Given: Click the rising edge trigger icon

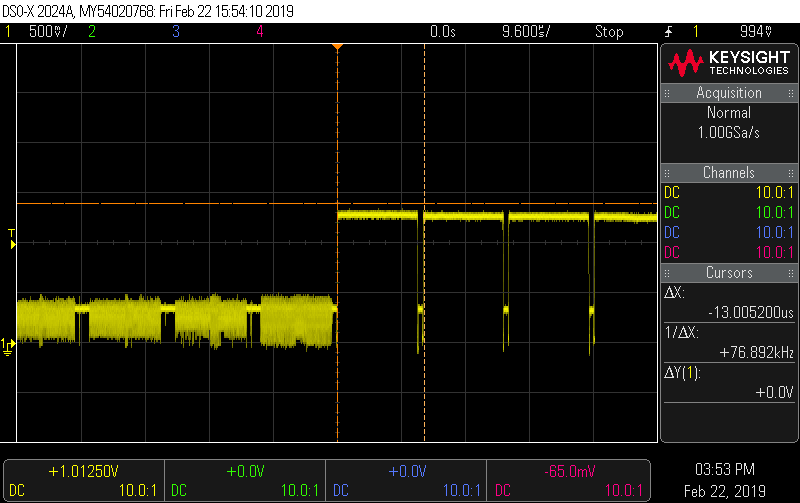Looking at the screenshot, I should 668,32.
